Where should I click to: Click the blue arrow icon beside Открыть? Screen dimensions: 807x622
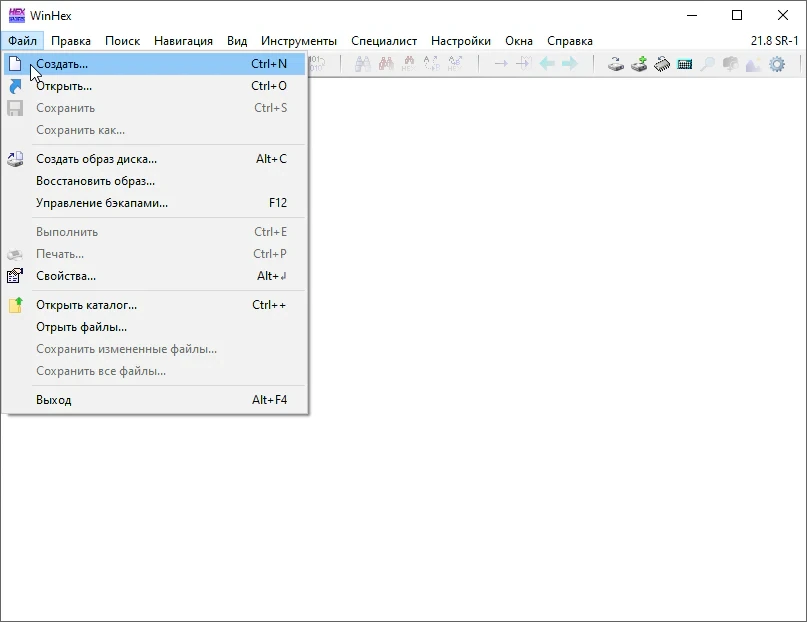click(x=15, y=86)
